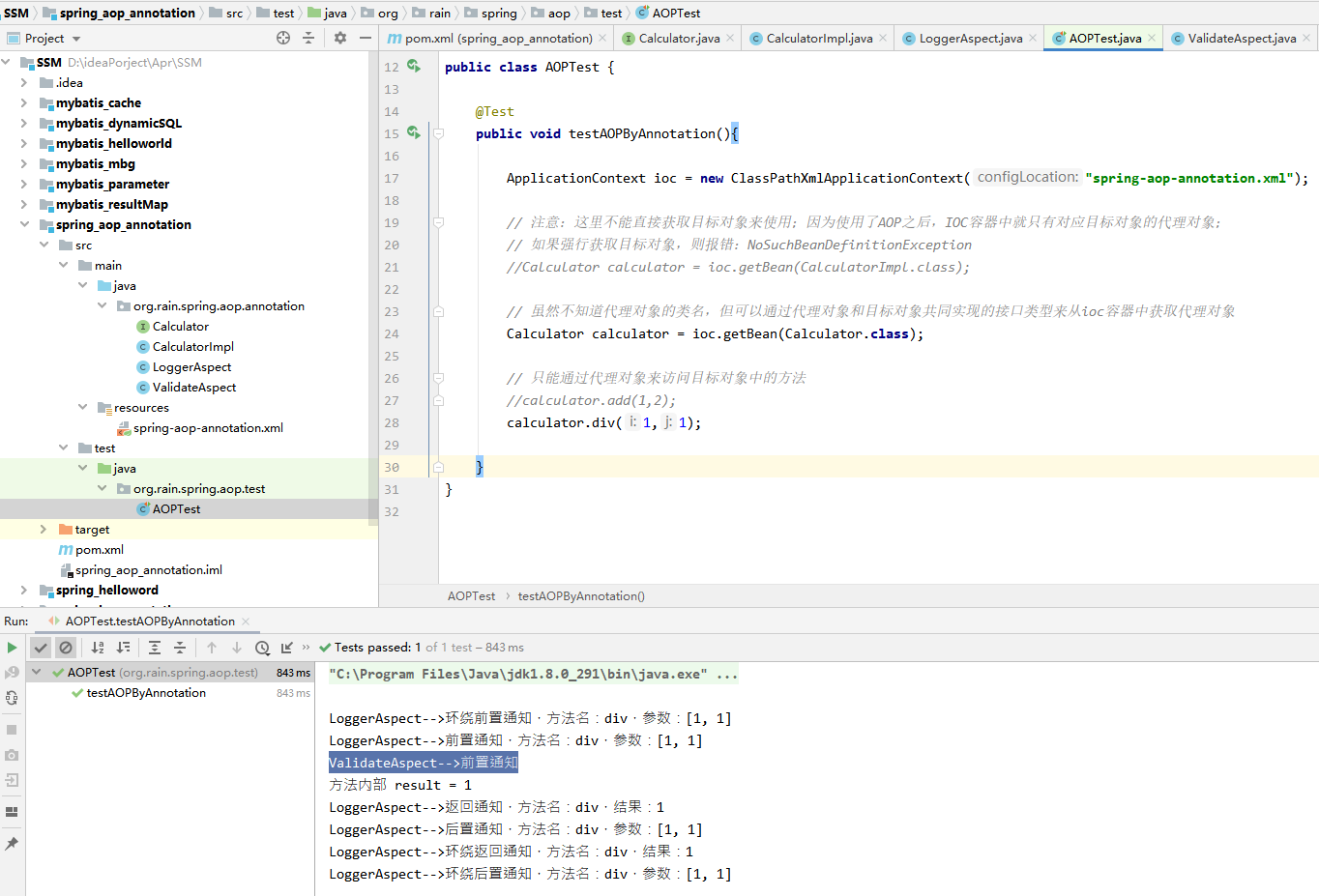Collapse the AOPTest node in test tree

(x=37, y=672)
